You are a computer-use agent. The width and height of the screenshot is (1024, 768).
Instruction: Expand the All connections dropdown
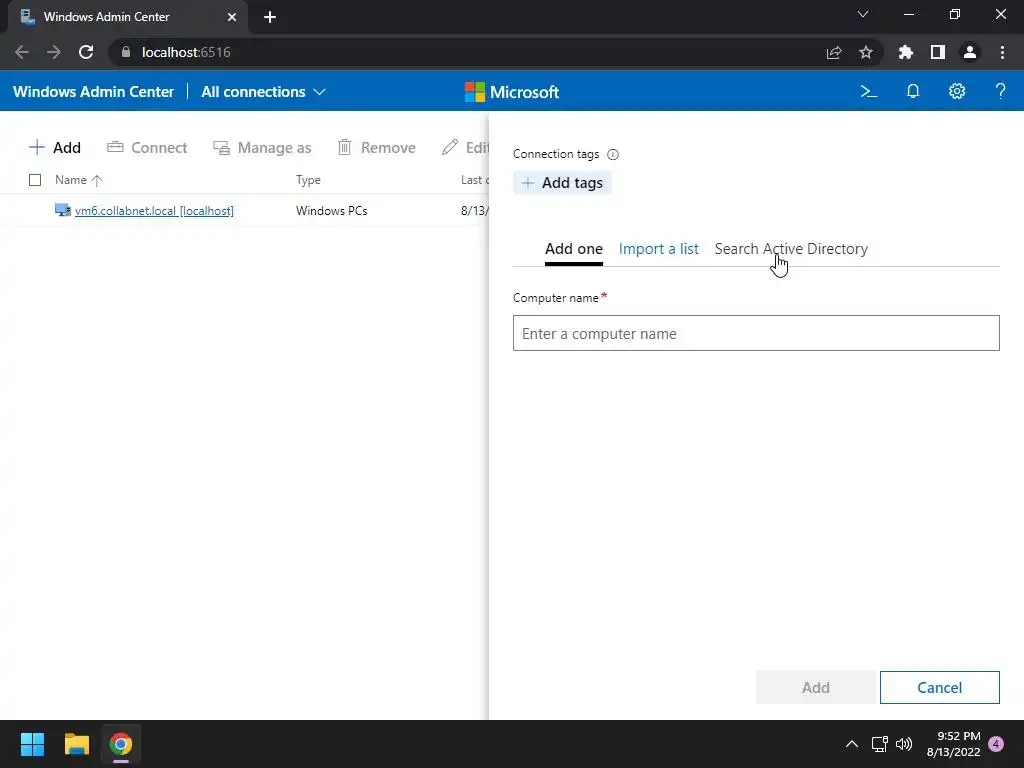pyautogui.click(x=263, y=92)
